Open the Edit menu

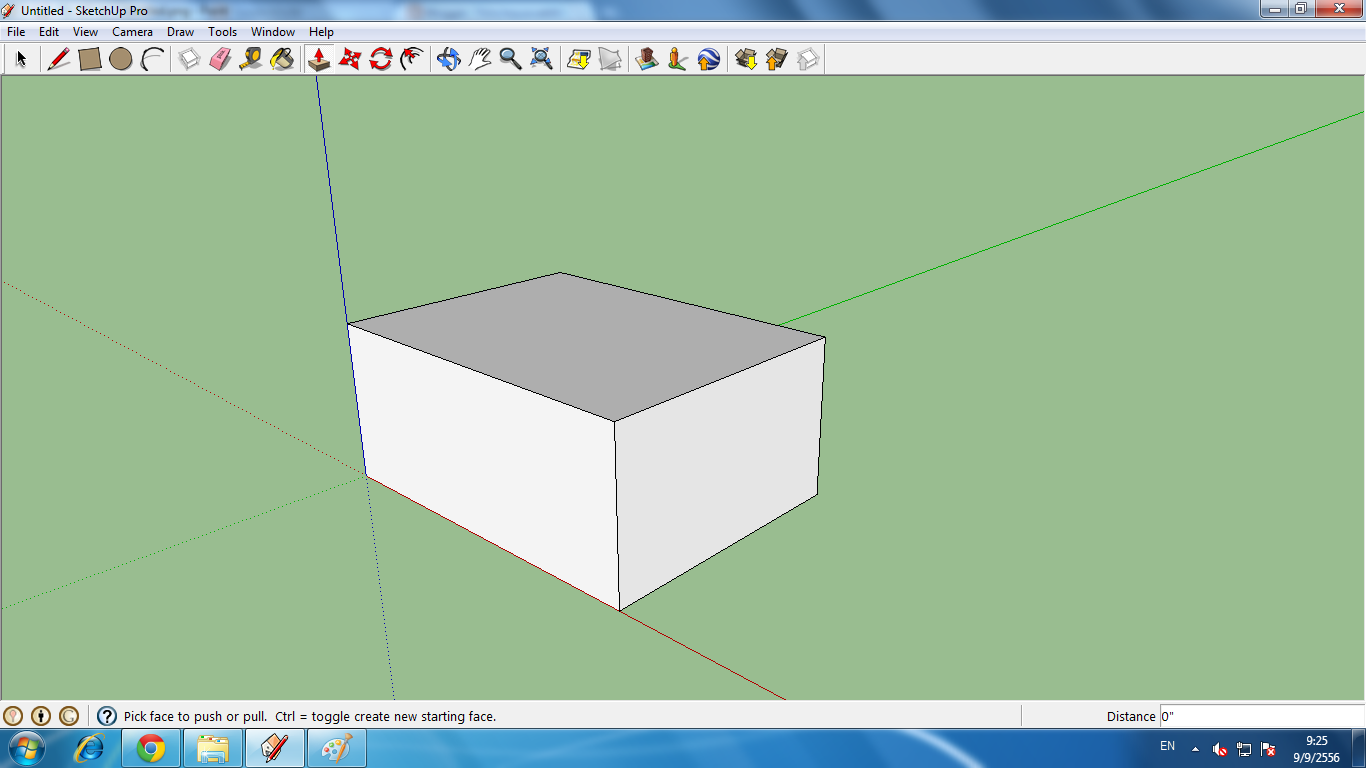click(49, 32)
